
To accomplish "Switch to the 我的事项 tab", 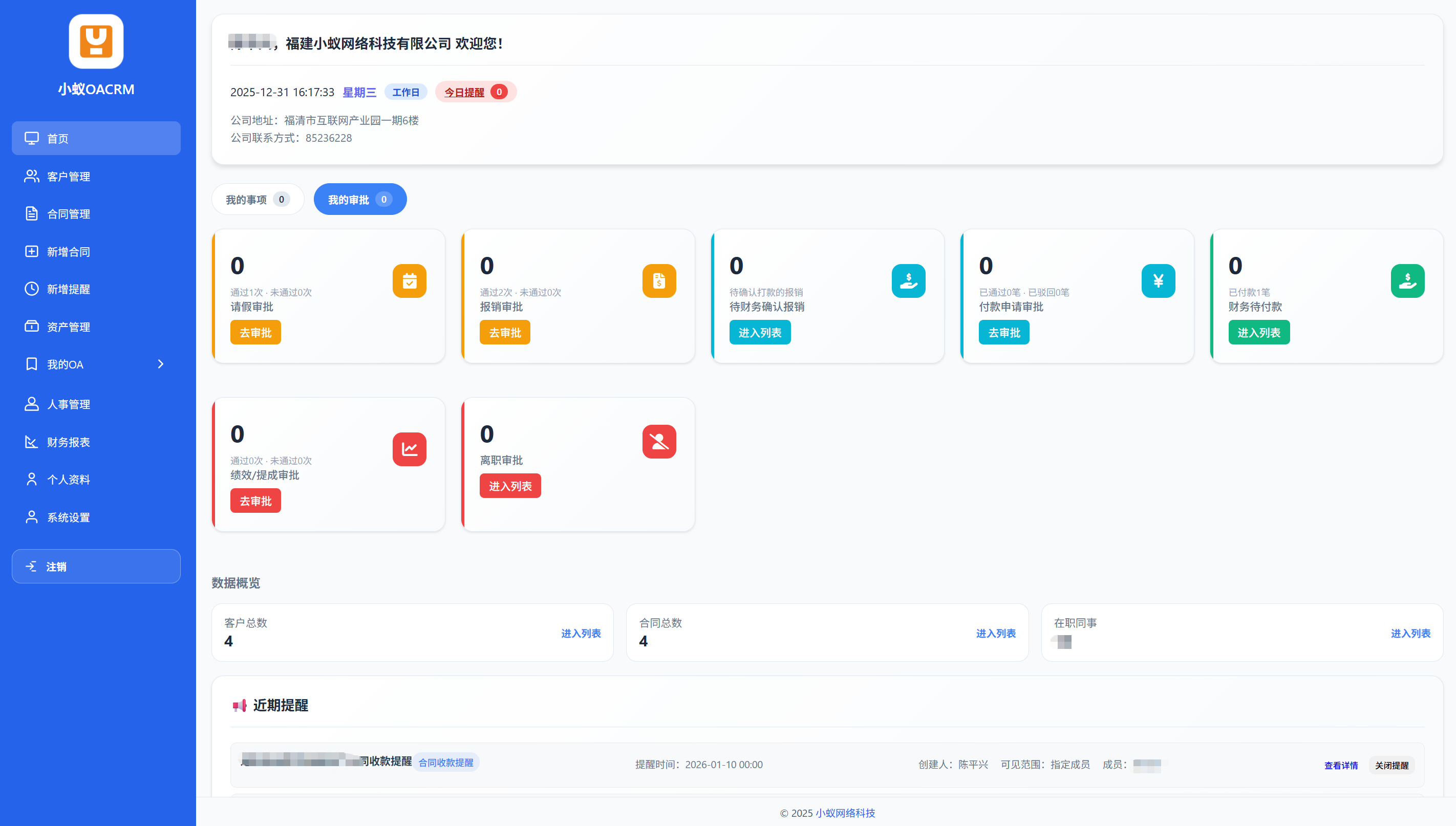I will [x=258, y=200].
